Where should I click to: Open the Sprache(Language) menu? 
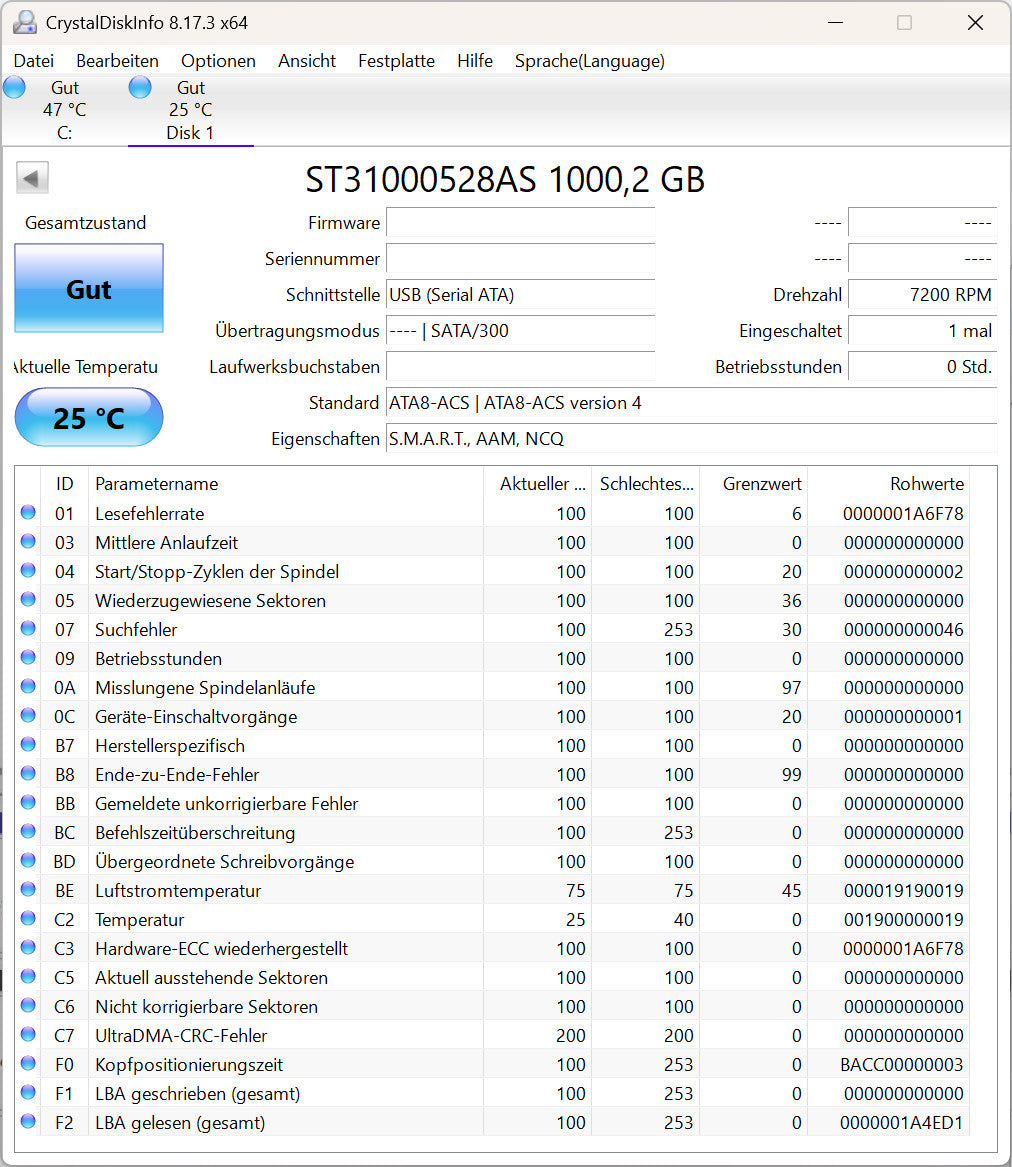(589, 61)
